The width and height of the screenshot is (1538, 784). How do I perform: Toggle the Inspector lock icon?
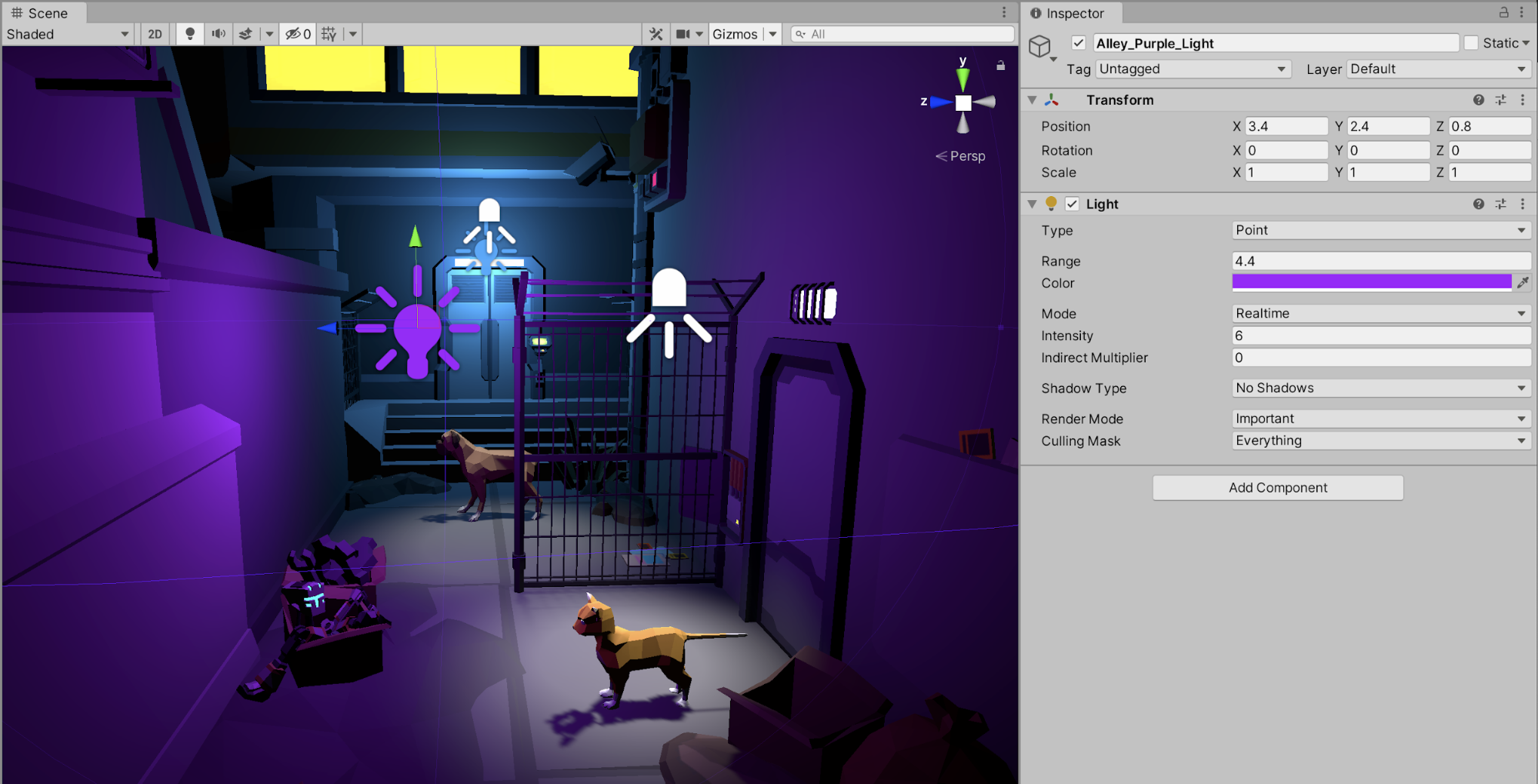coord(1503,13)
